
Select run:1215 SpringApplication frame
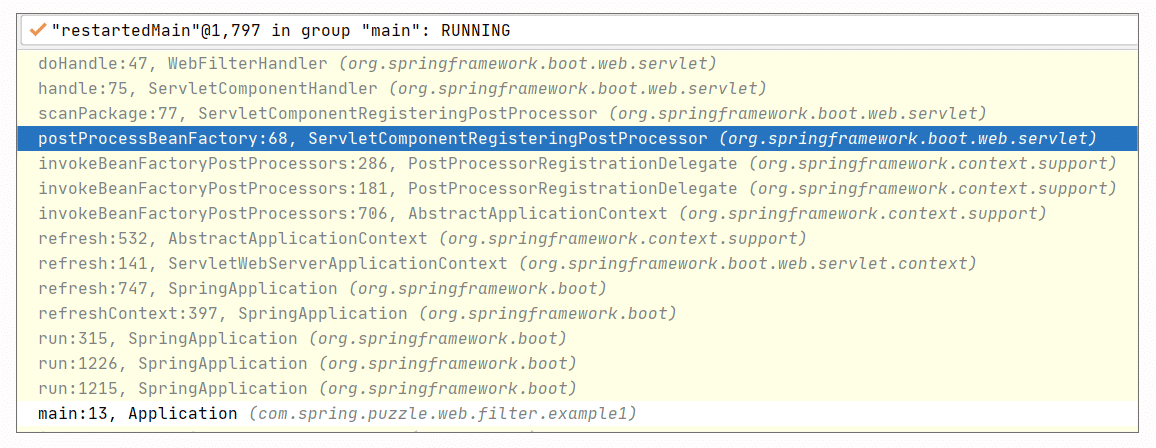point(580,389)
